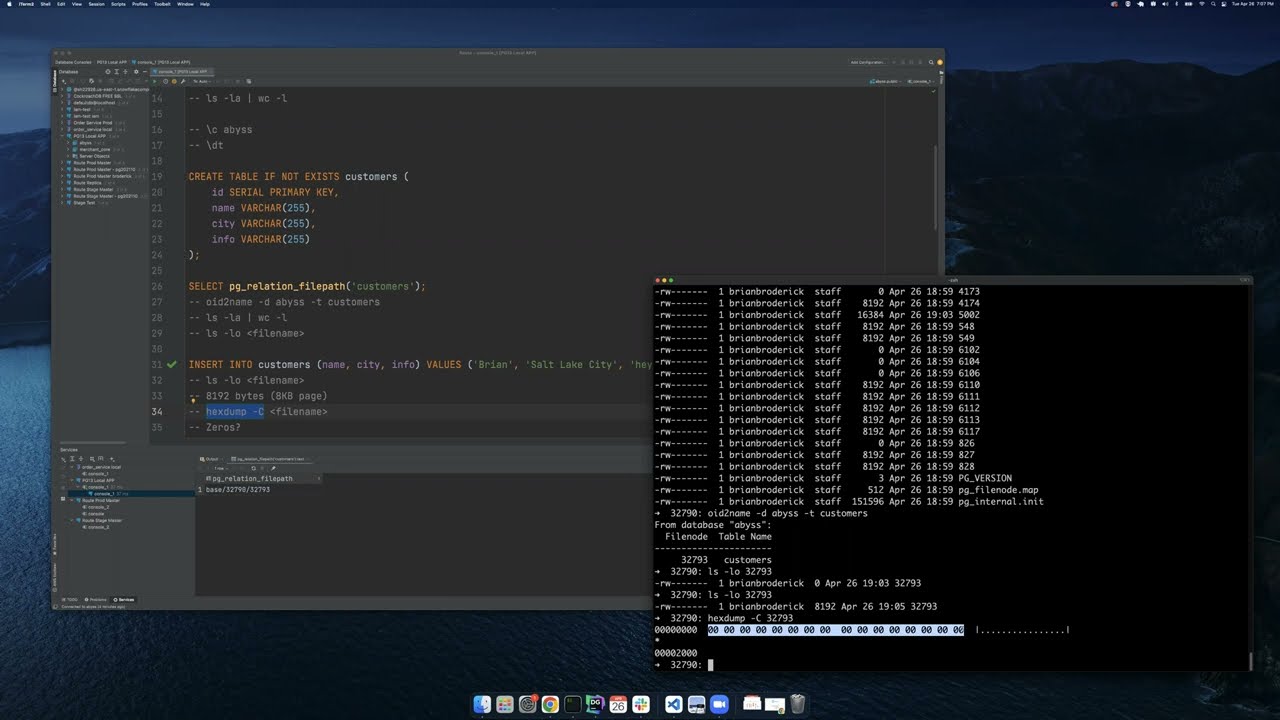Open Google Chrome from the Dock
Image resolution: width=1280 pixels, height=720 pixels.
(x=550, y=705)
